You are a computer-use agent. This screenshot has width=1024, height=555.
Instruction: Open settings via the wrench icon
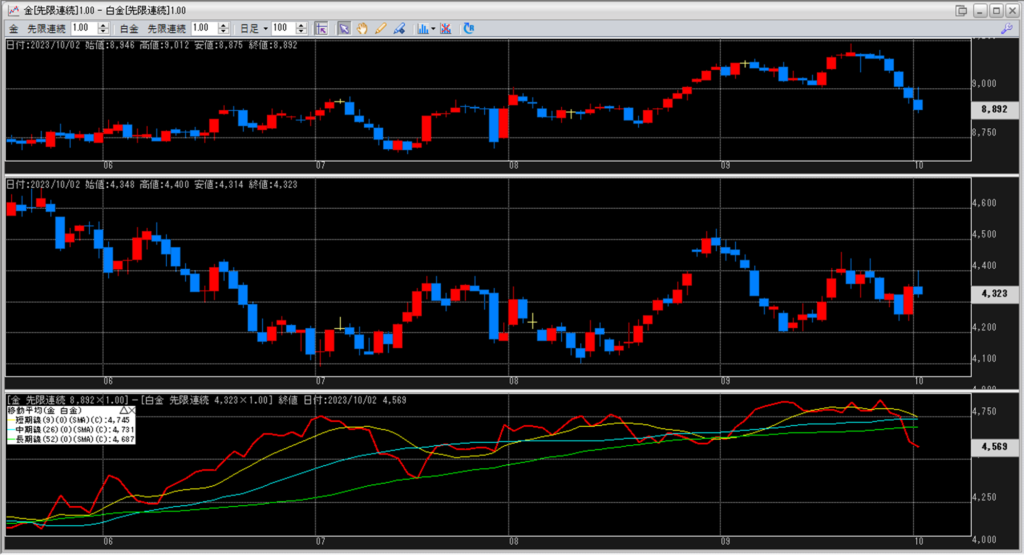(x=1008, y=28)
